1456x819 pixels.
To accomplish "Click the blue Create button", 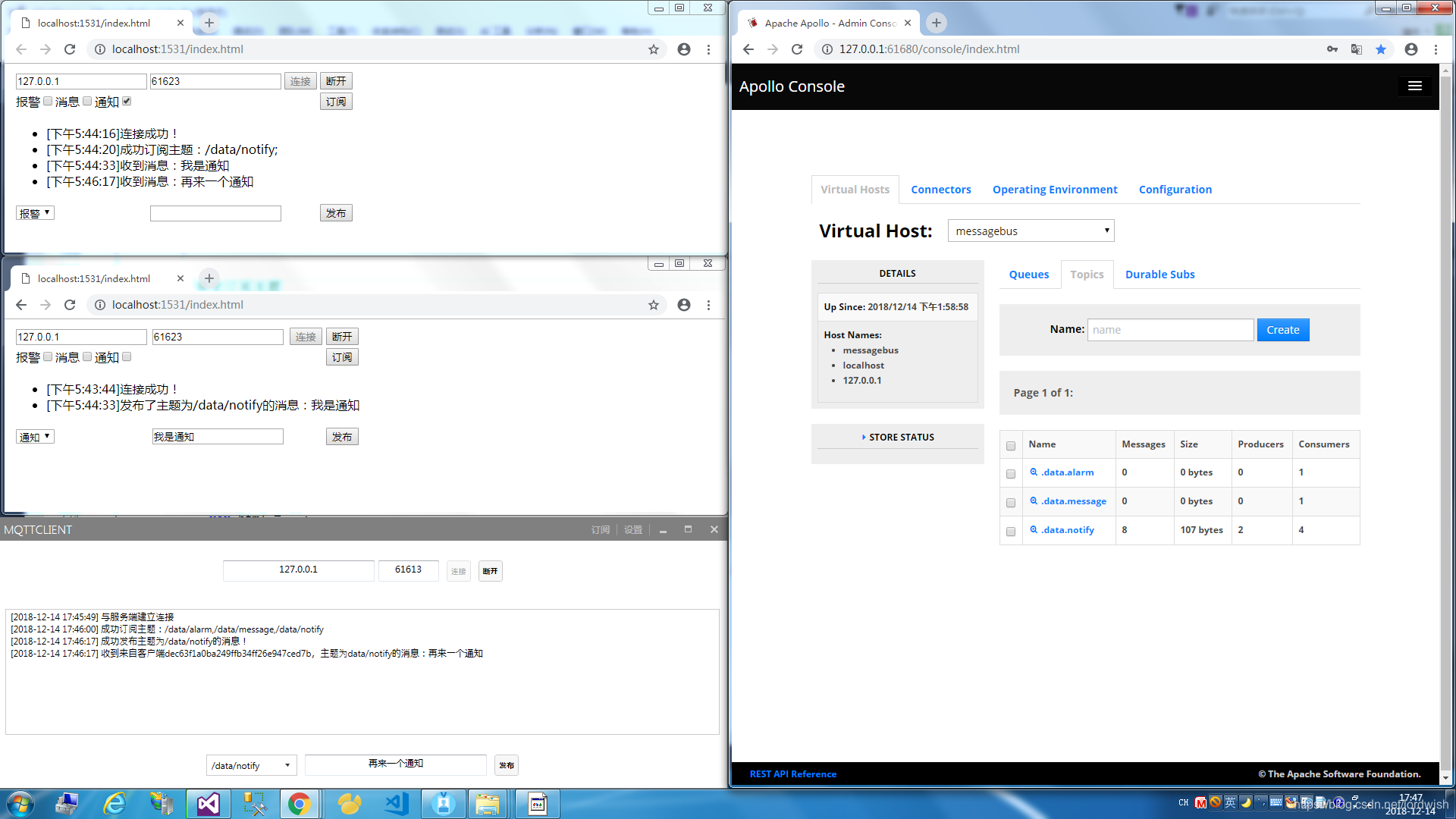I will (x=1282, y=330).
